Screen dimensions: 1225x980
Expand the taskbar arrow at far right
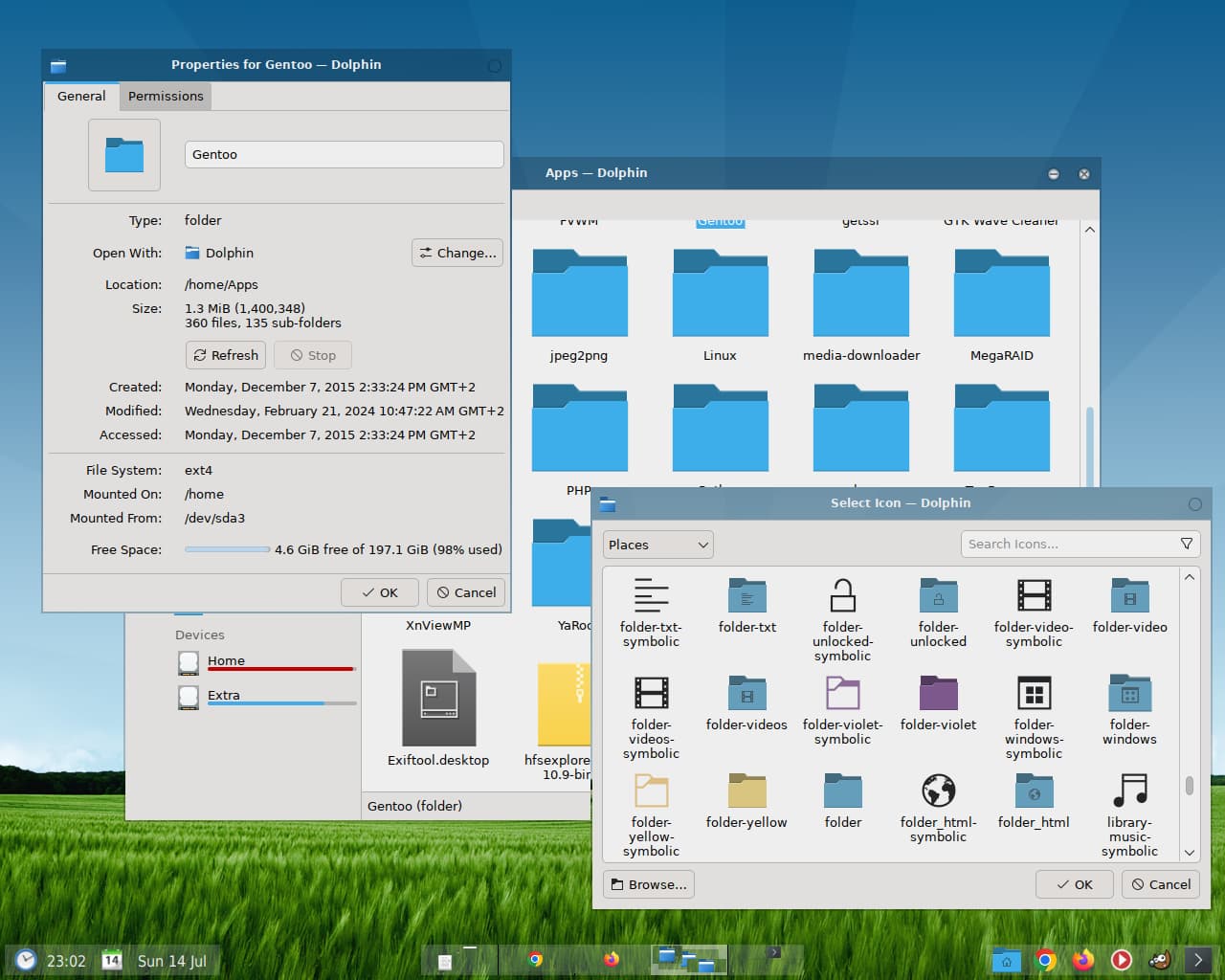coord(1198,960)
